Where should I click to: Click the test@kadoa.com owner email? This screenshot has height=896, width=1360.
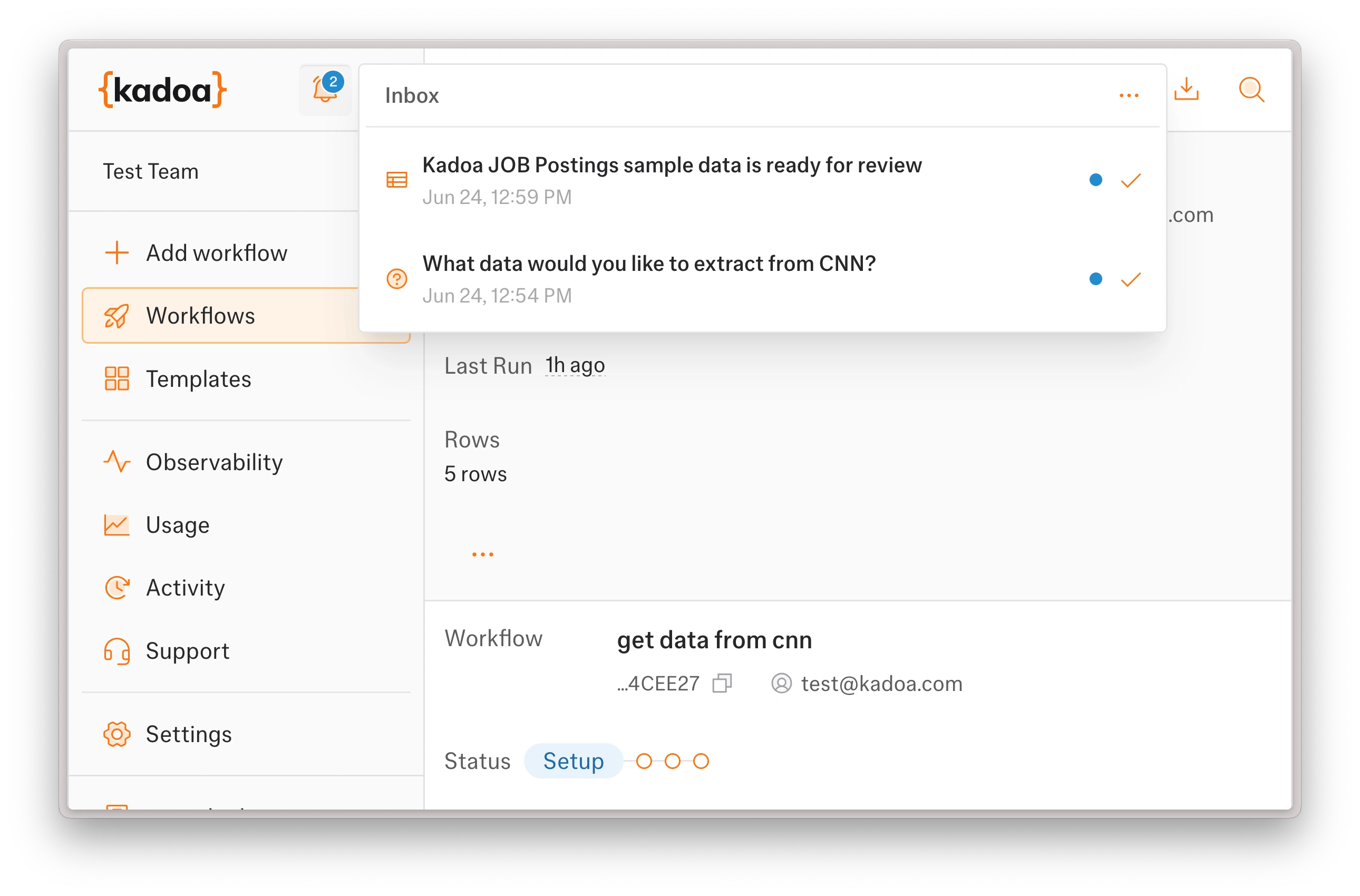pos(882,684)
